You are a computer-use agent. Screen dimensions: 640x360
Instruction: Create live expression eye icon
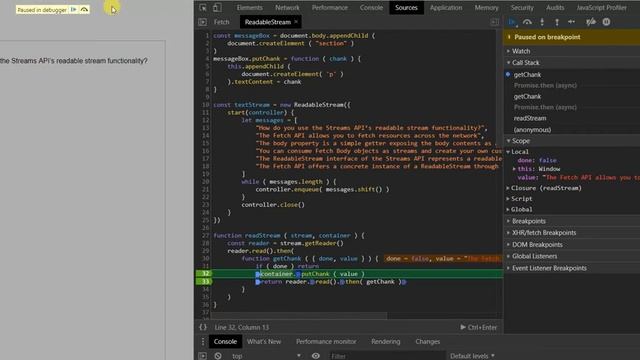(316, 356)
